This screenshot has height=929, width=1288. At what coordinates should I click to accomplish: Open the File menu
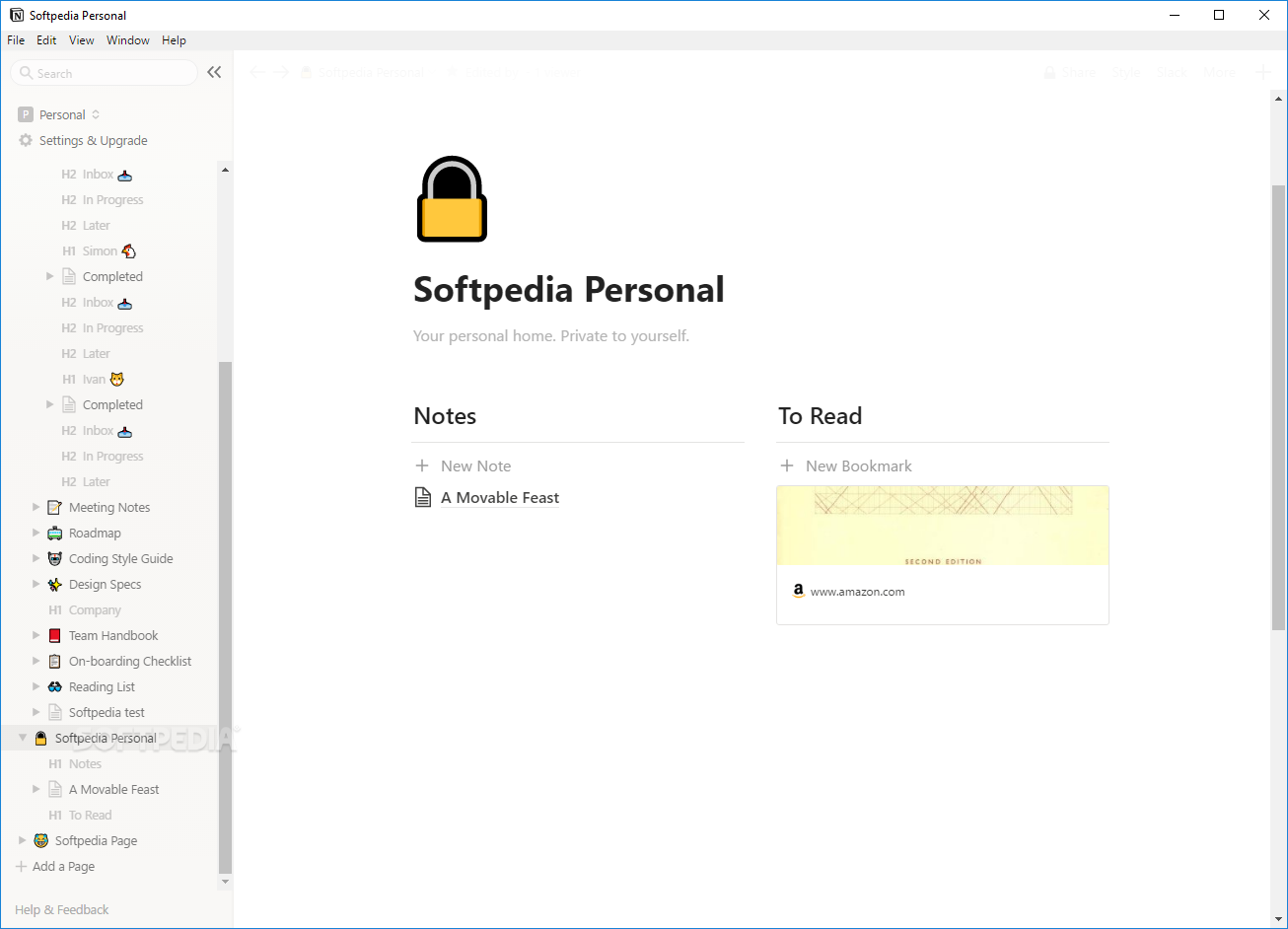[x=16, y=40]
